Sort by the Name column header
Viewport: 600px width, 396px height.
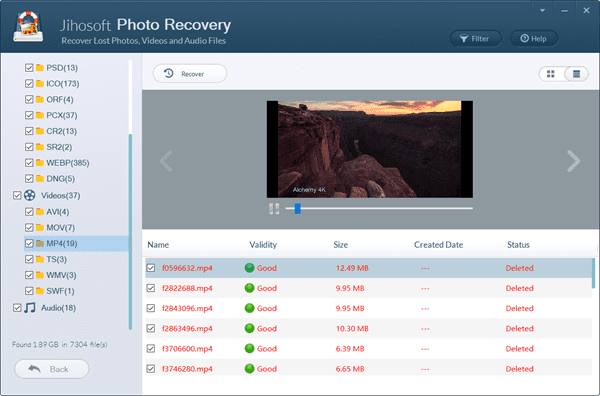[x=158, y=245]
